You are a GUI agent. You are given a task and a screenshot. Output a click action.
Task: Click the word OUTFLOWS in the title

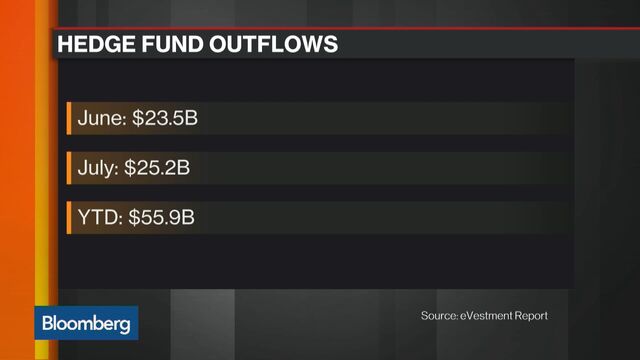click(x=274, y=44)
